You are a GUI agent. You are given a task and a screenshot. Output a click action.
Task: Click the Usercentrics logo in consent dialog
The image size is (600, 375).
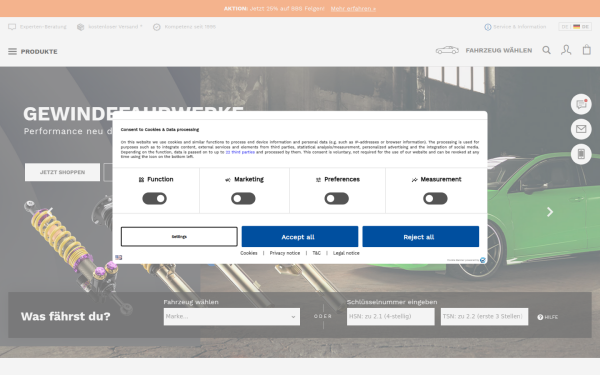click(483, 260)
